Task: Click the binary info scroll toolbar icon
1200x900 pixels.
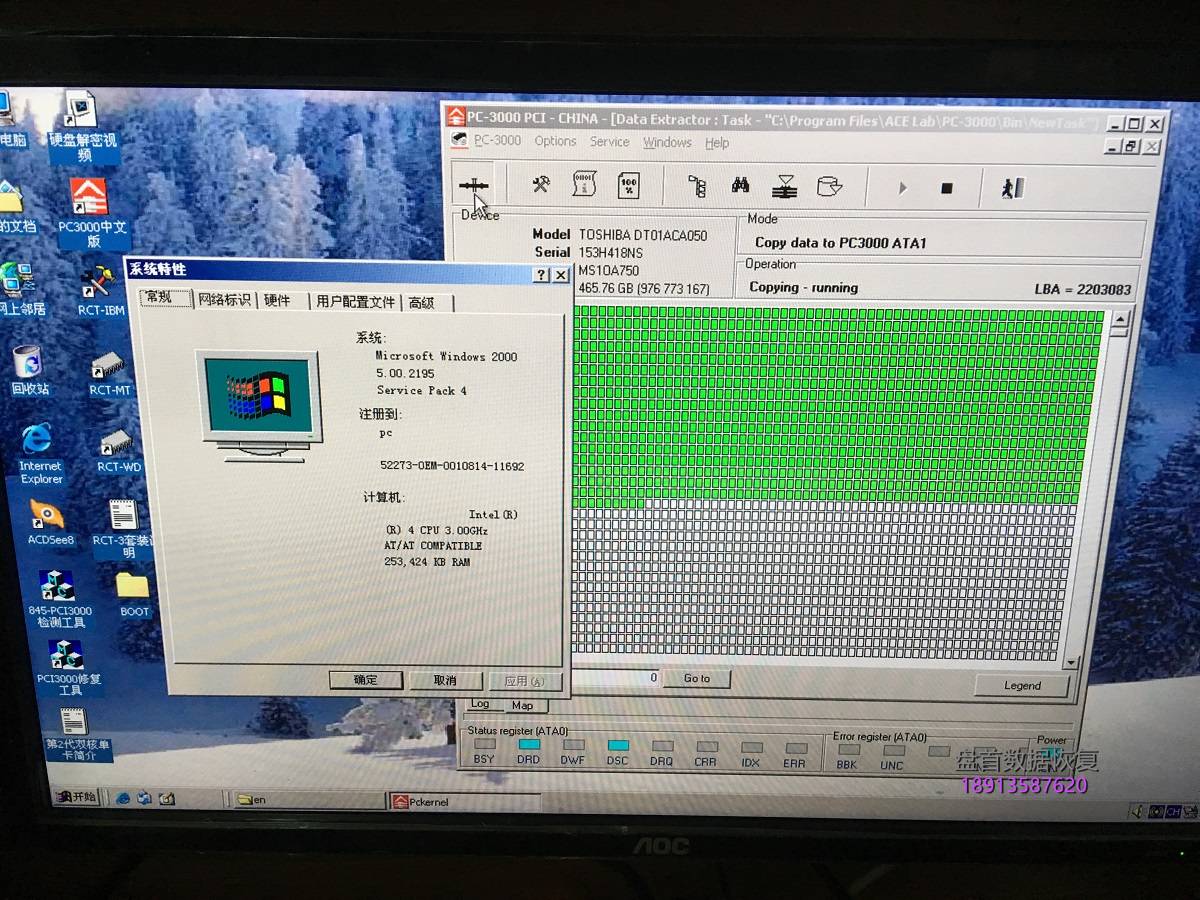Action: point(584,185)
